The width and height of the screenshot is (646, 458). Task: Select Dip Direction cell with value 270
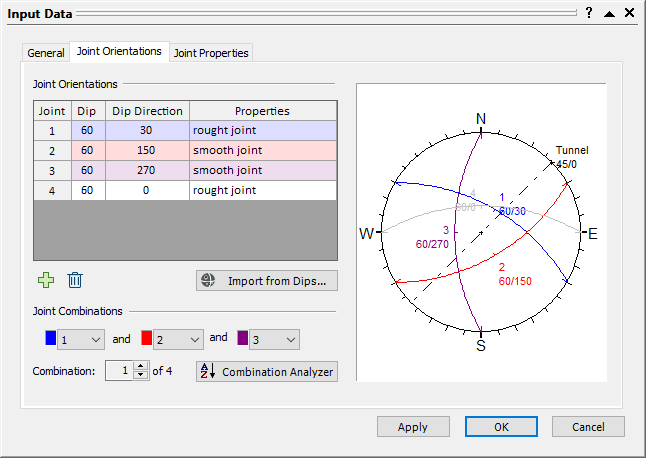coord(147,171)
